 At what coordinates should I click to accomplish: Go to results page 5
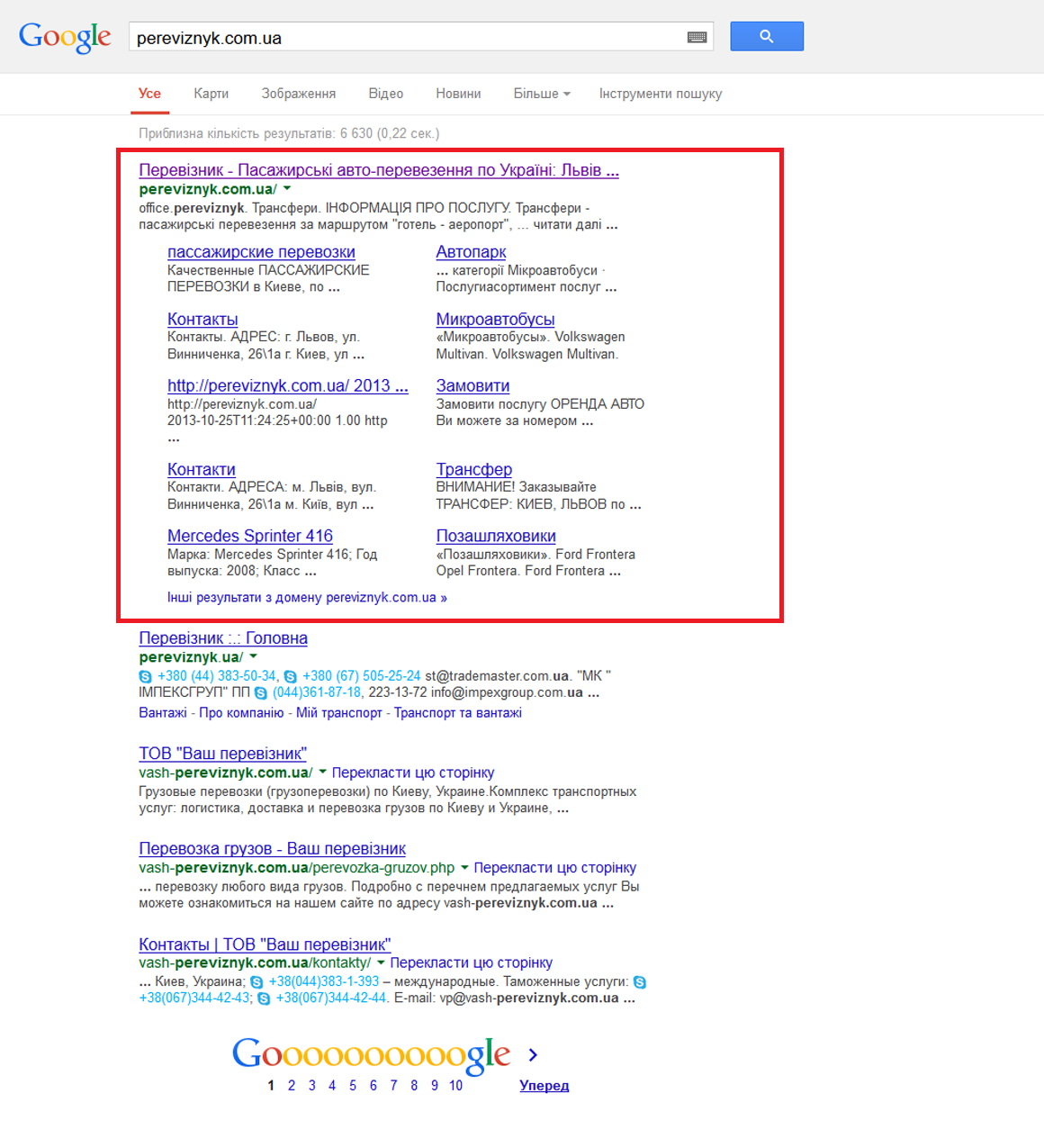(353, 1086)
